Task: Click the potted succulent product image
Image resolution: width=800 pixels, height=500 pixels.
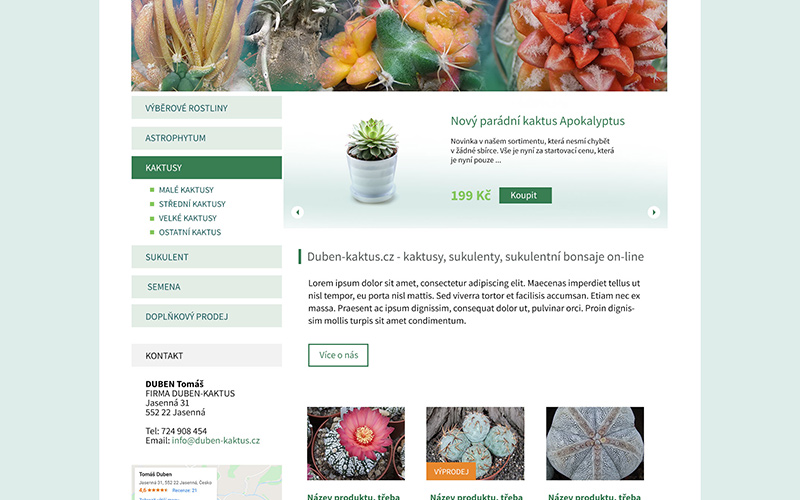Action: point(372,160)
